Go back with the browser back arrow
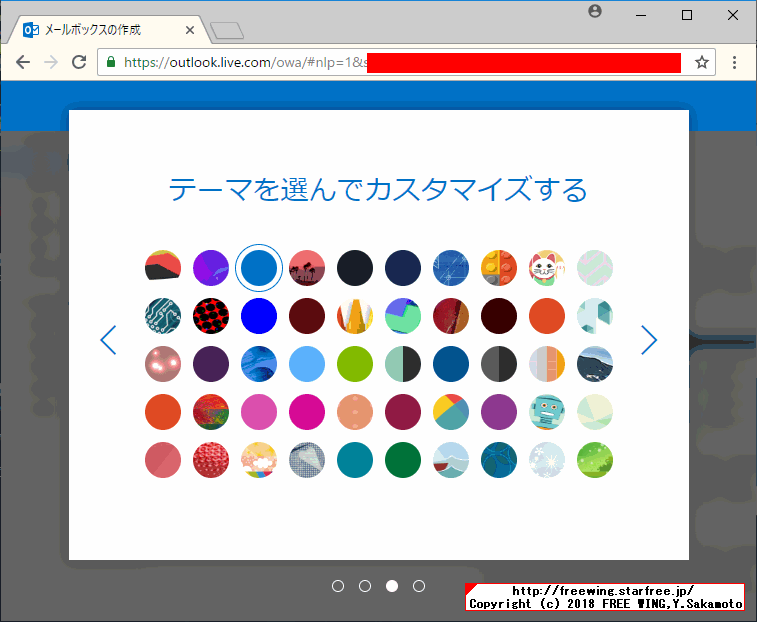 (x=23, y=62)
